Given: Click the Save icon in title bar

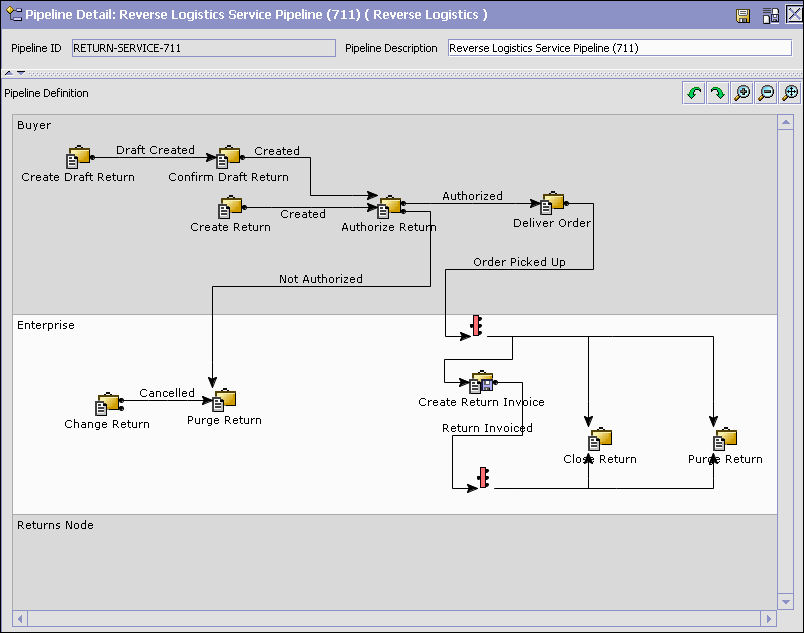Looking at the screenshot, I should tap(743, 16).
